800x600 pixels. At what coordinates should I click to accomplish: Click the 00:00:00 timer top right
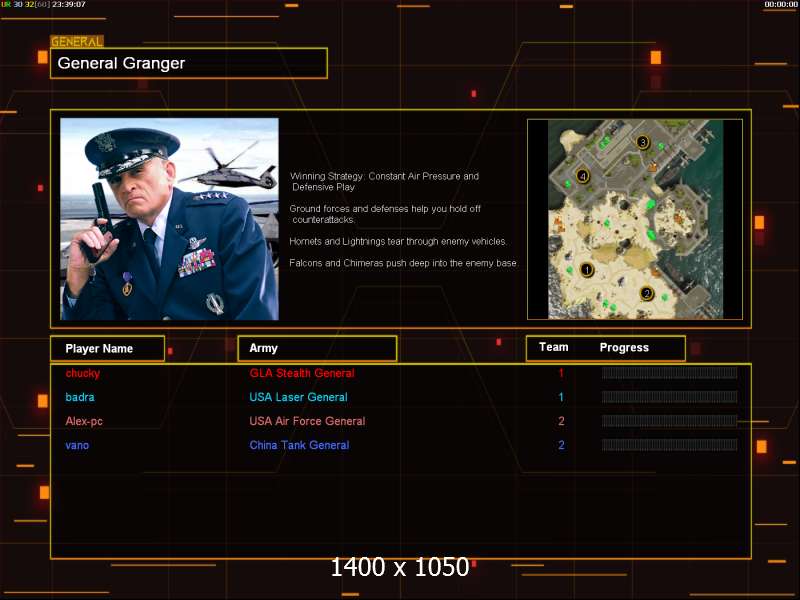coord(781,4)
